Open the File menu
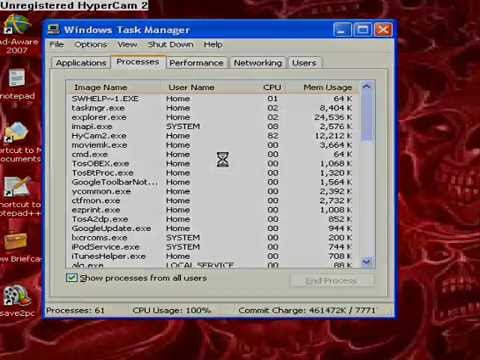The height and width of the screenshot is (360, 480). coord(57,44)
